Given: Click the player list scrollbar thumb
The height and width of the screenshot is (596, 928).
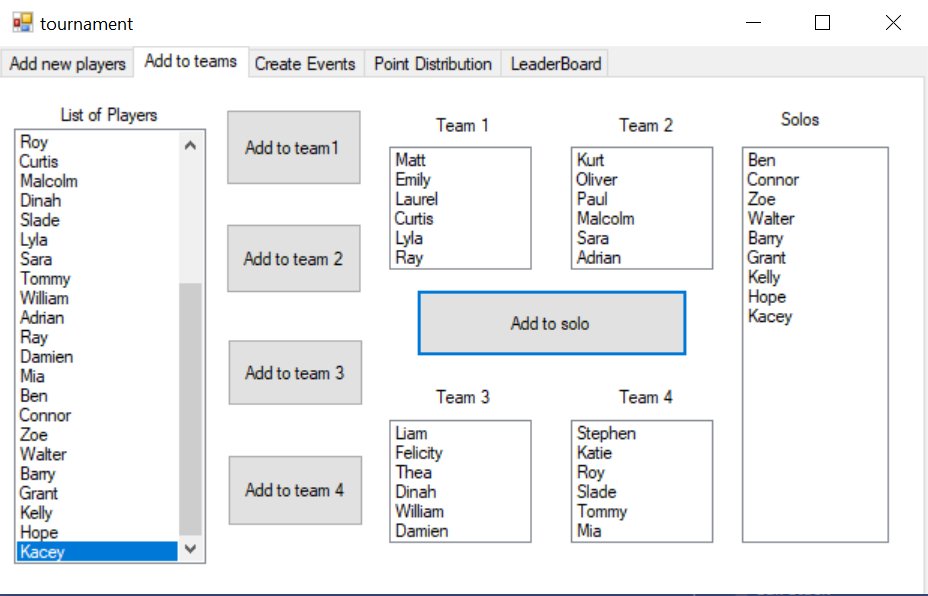Looking at the screenshot, I should point(190,409).
